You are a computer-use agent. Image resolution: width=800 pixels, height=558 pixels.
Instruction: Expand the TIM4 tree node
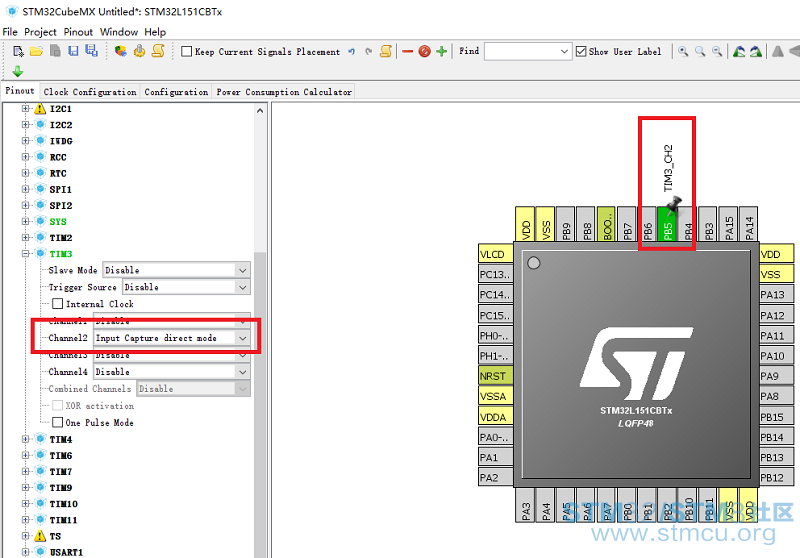coord(25,439)
